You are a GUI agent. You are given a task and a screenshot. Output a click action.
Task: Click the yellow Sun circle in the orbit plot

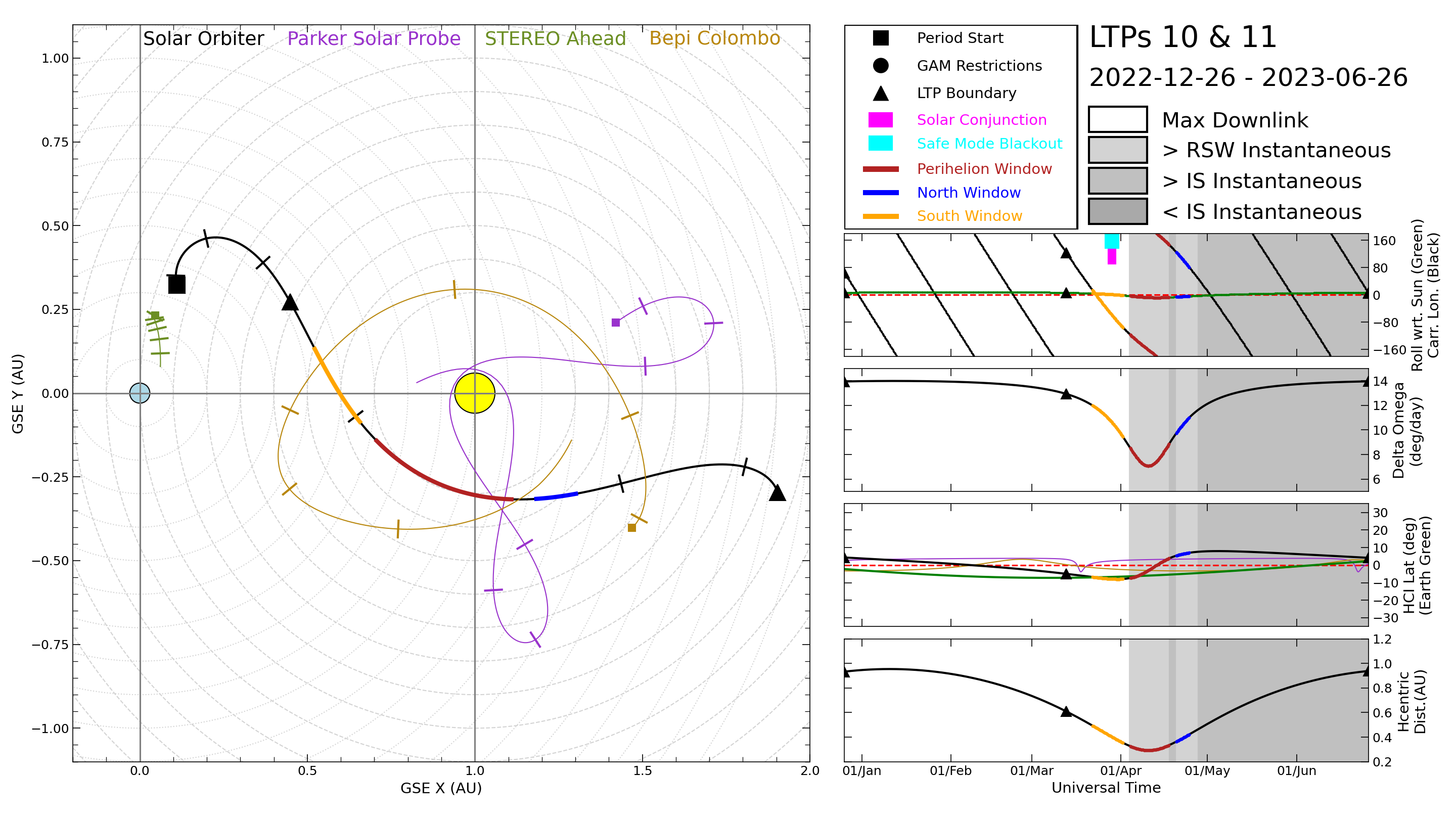pos(475,393)
